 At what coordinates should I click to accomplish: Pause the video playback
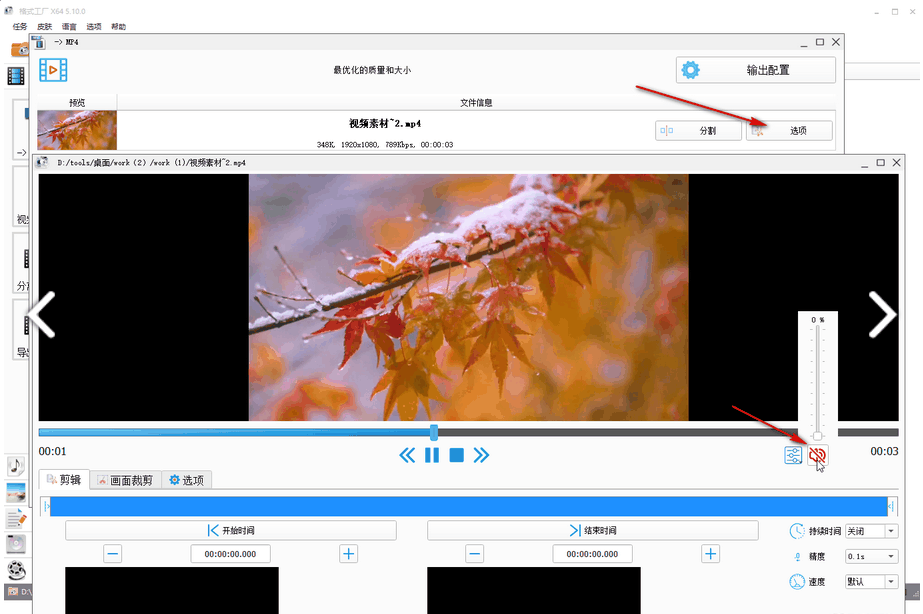pos(432,454)
